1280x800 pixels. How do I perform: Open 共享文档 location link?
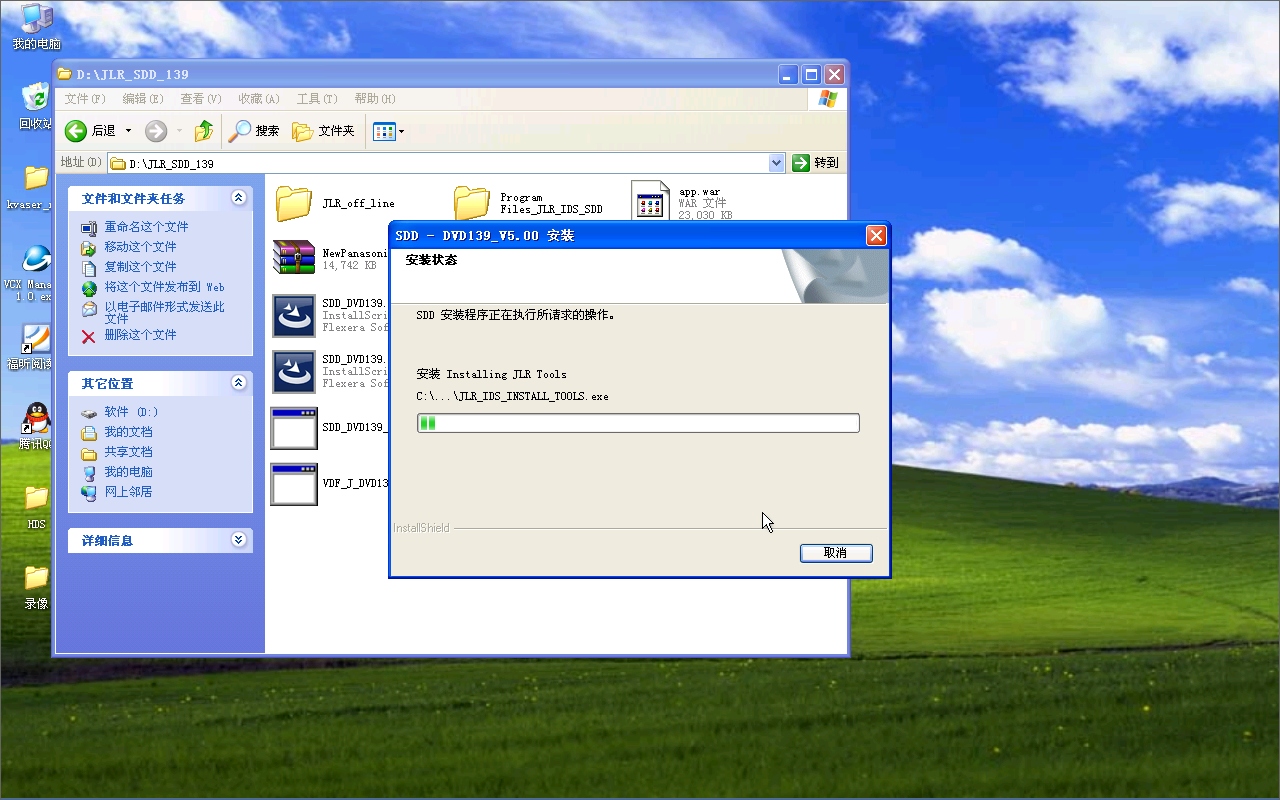coord(128,452)
